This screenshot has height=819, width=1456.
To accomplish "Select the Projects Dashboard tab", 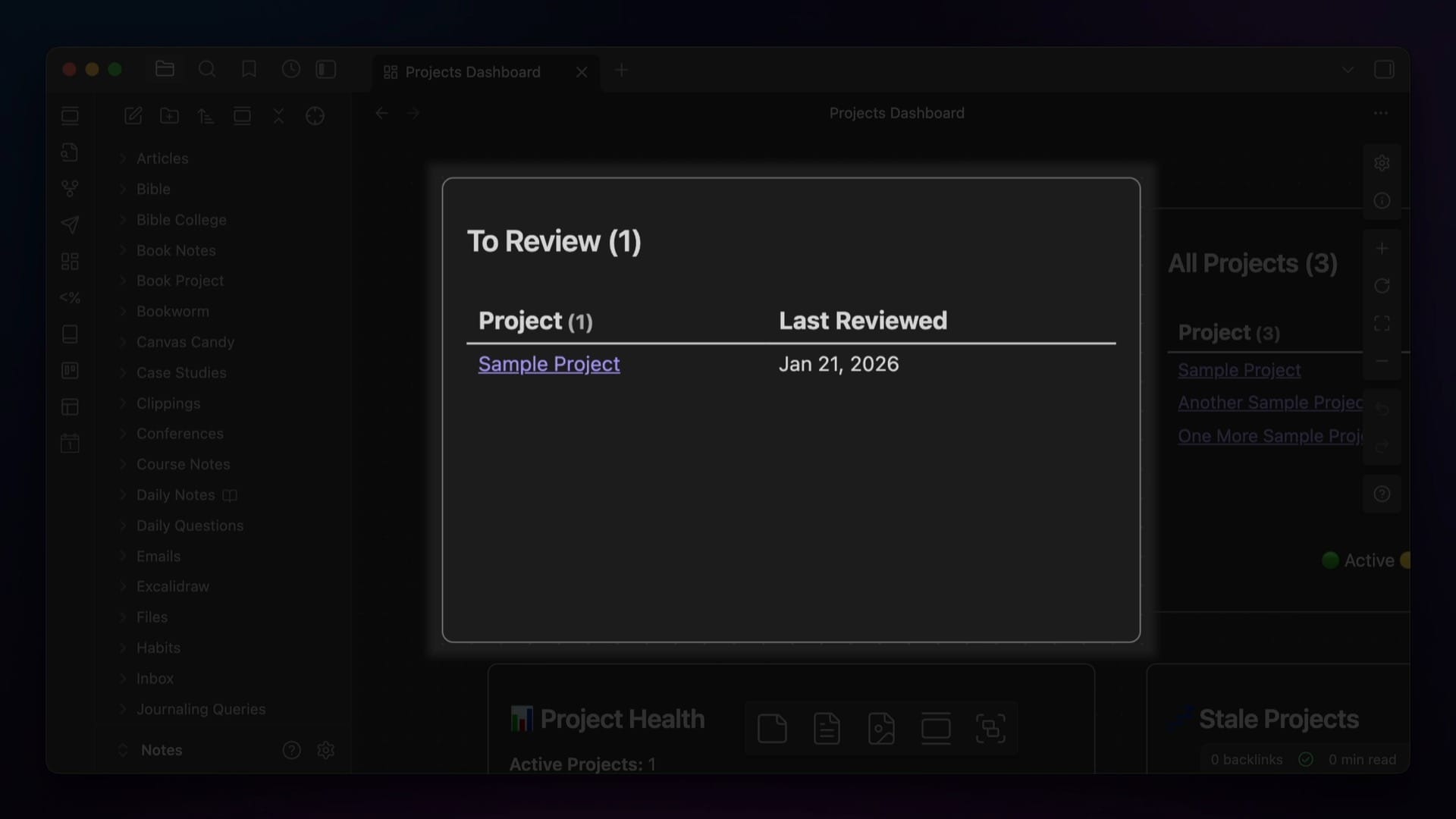I will point(472,72).
